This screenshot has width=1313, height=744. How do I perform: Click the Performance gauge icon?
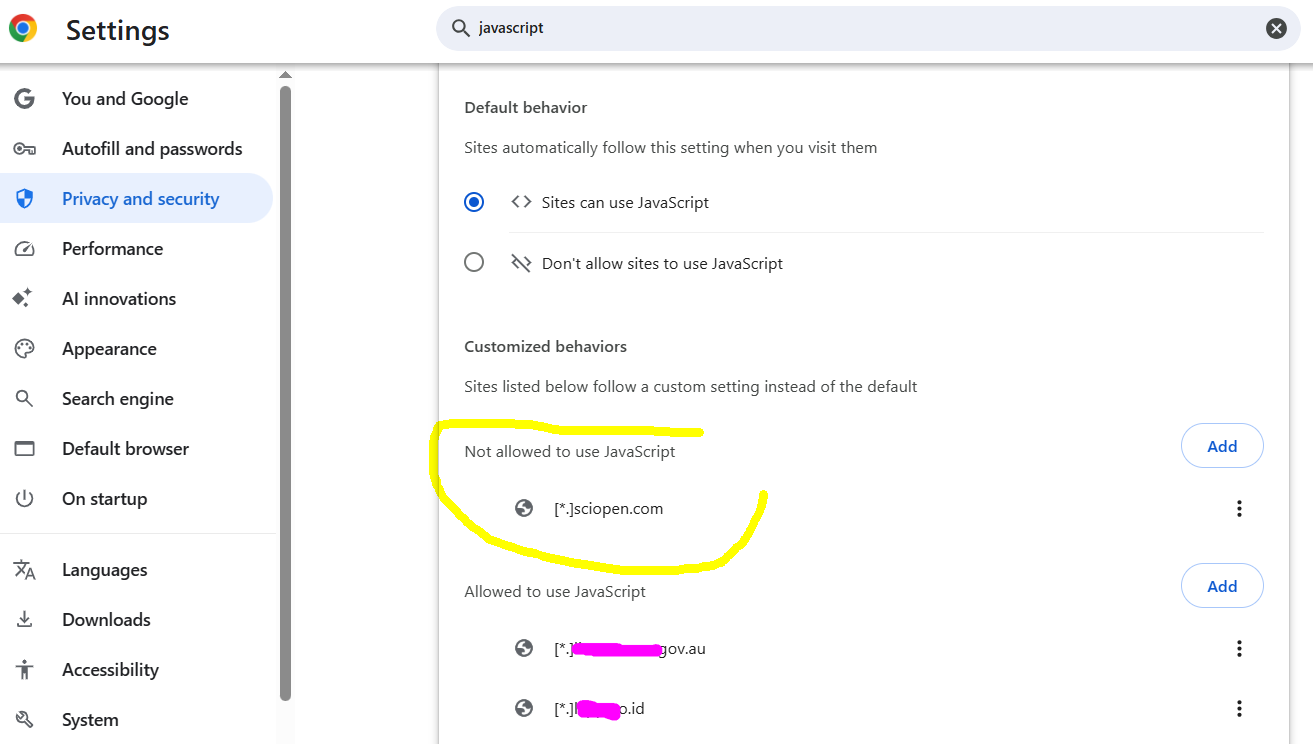(x=25, y=249)
